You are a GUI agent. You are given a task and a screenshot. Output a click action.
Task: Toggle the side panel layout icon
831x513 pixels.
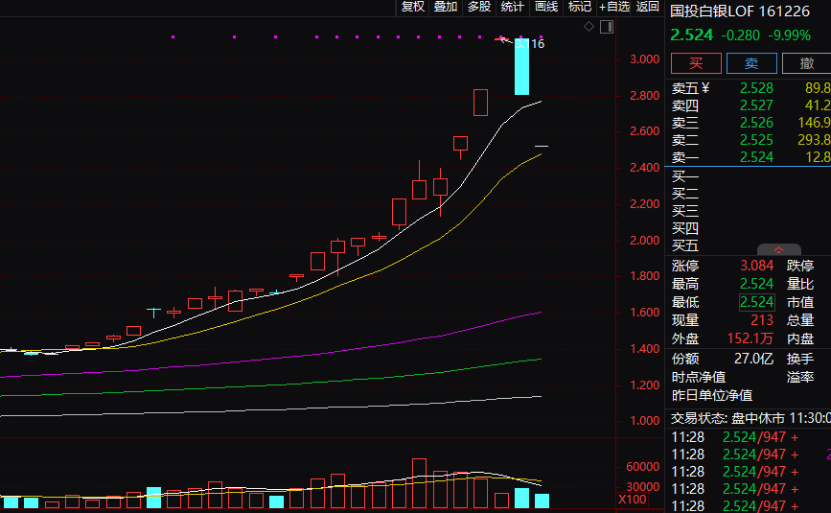(x=607, y=26)
